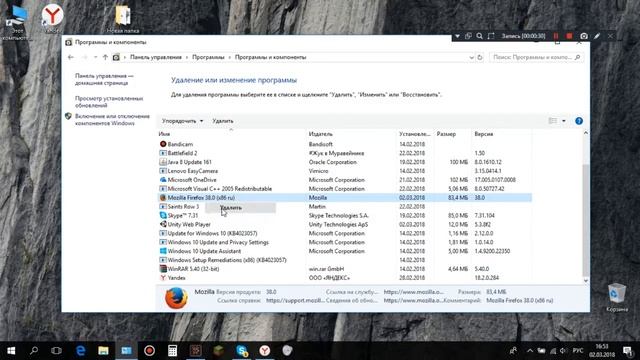The height and width of the screenshot is (360, 640).
Task: Expand the address bar history dropdown
Action: point(471,58)
